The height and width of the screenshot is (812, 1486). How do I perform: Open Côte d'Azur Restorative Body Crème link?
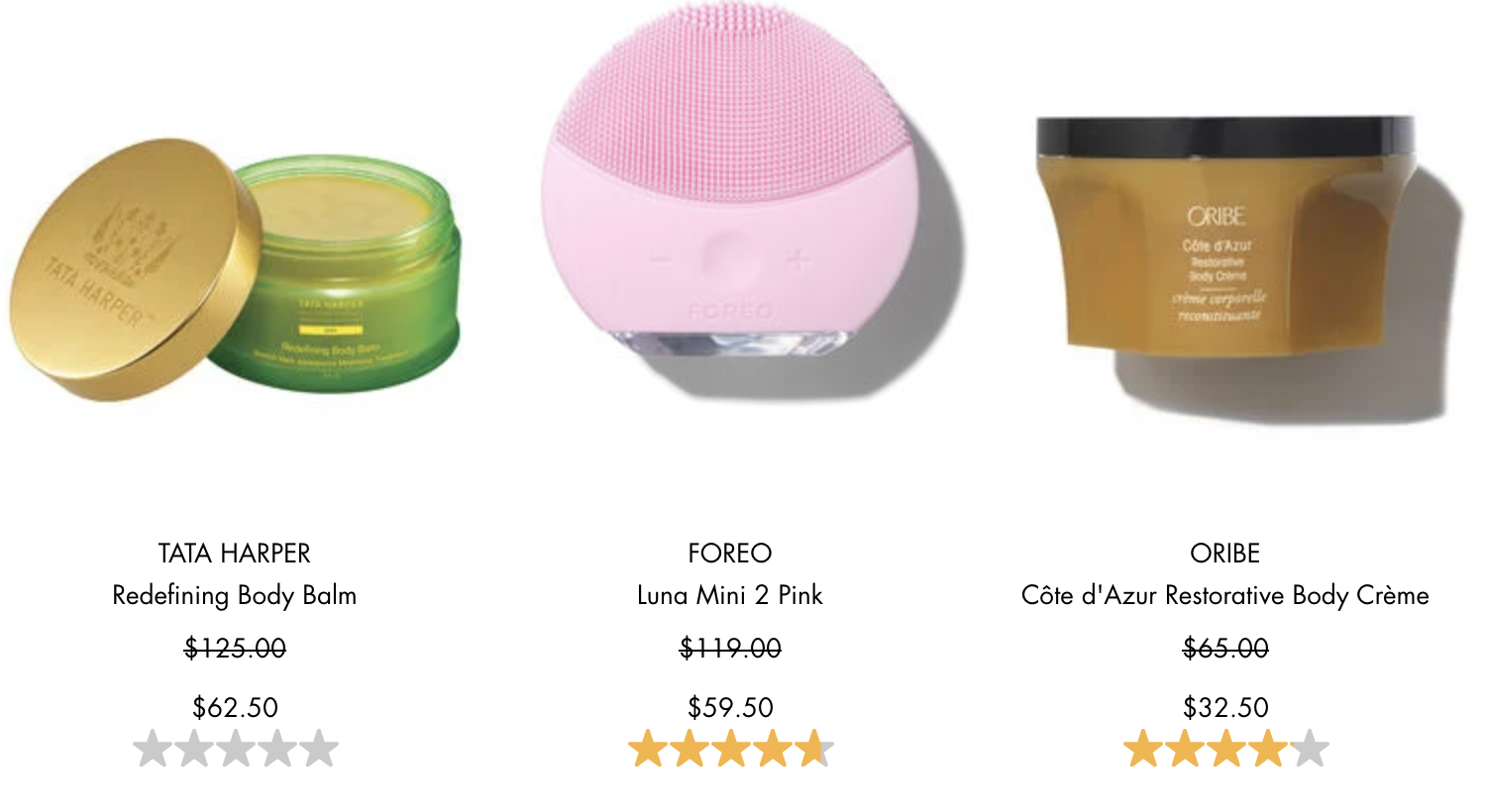pos(1225,595)
